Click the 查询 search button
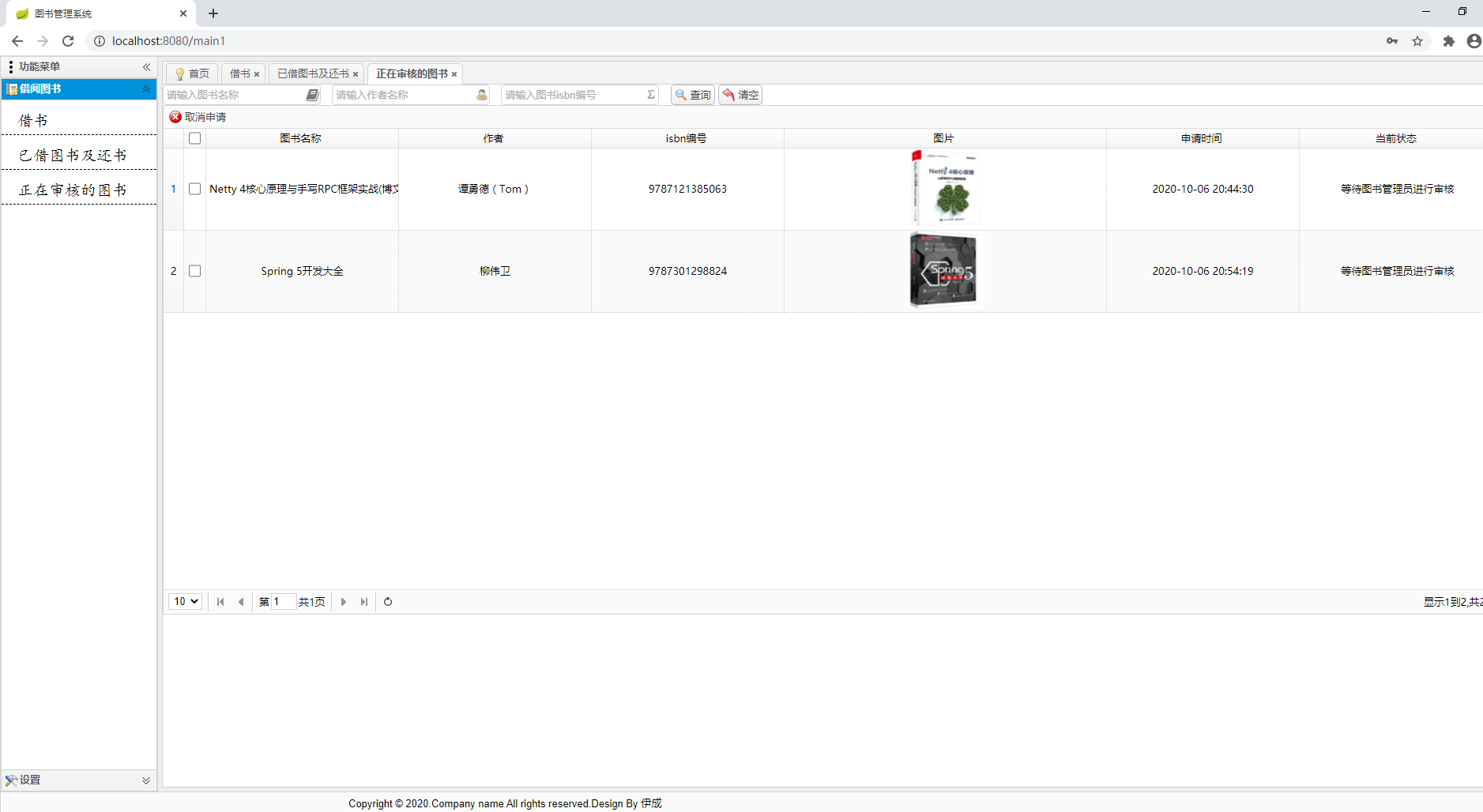Image resolution: width=1483 pixels, height=812 pixels. coord(693,95)
